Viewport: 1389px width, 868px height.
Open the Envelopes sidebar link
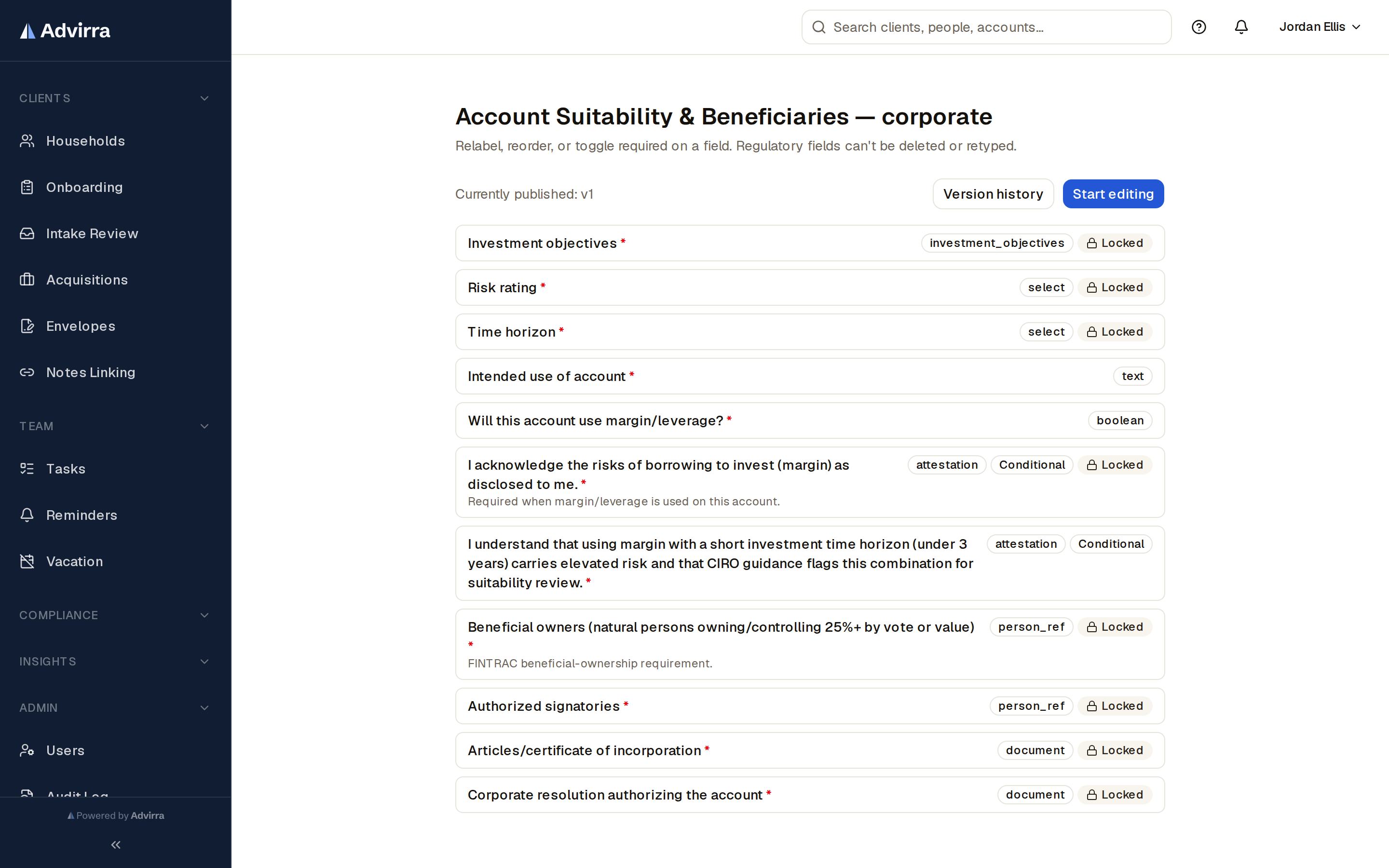coord(115,326)
